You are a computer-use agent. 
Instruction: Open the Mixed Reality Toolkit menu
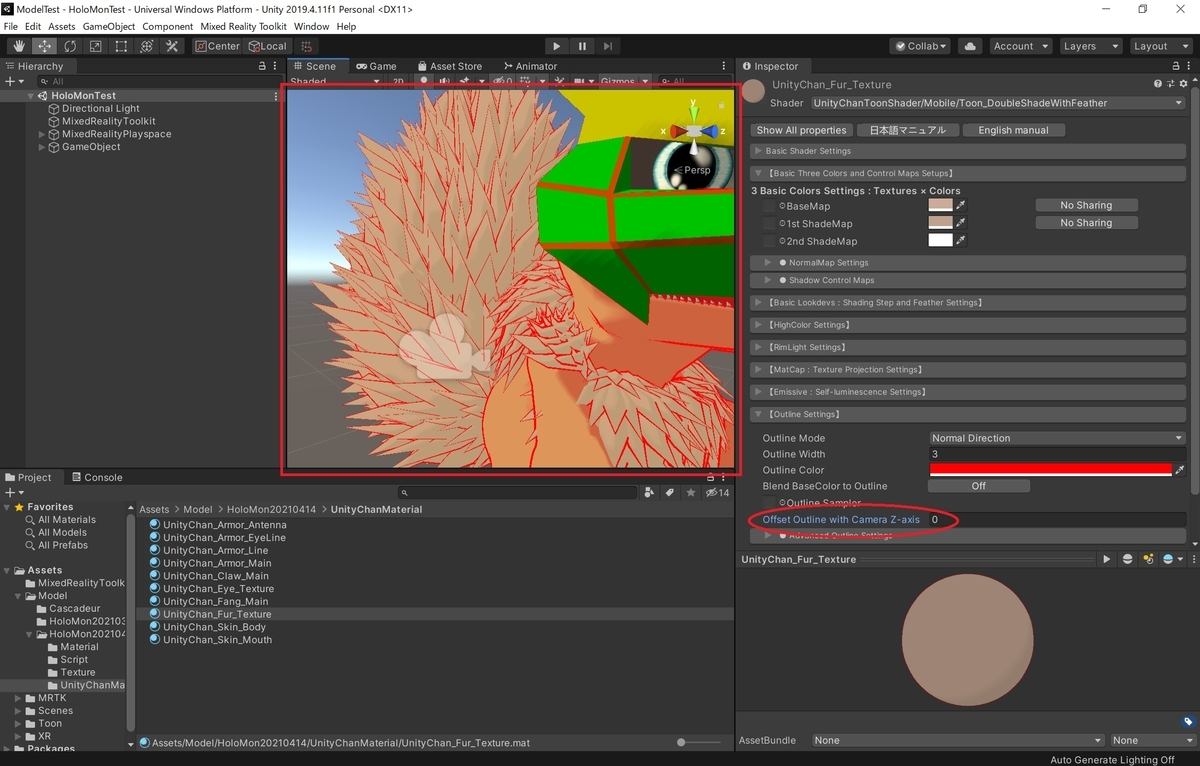click(244, 26)
